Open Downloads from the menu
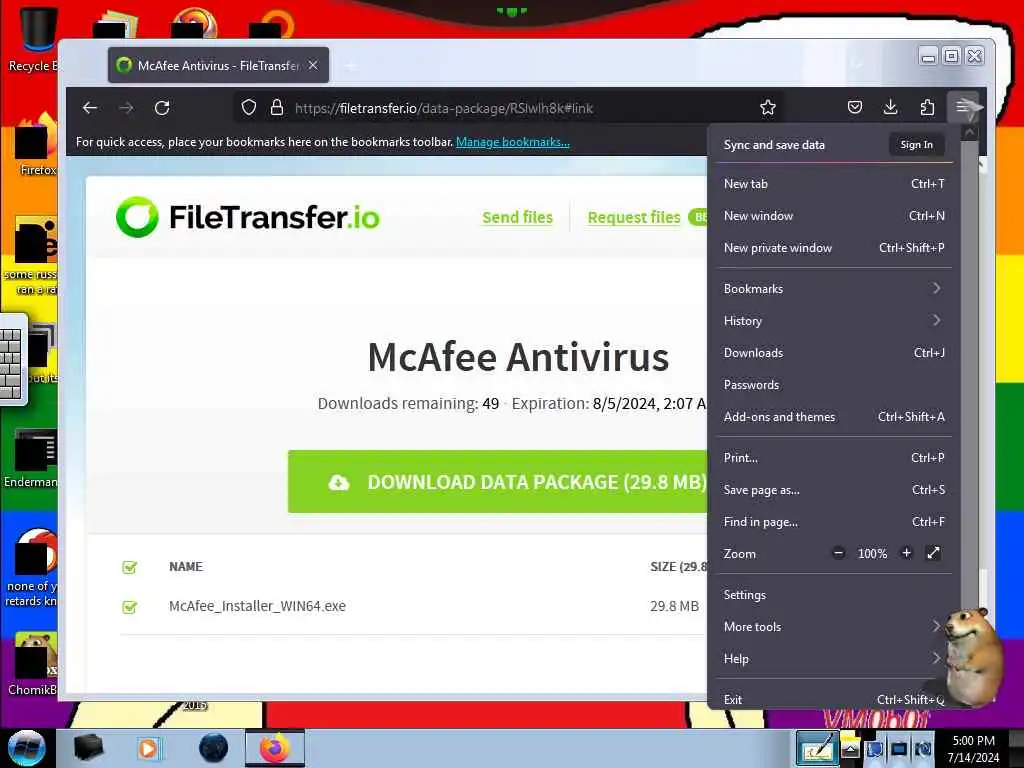1024x768 pixels. pos(834,353)
